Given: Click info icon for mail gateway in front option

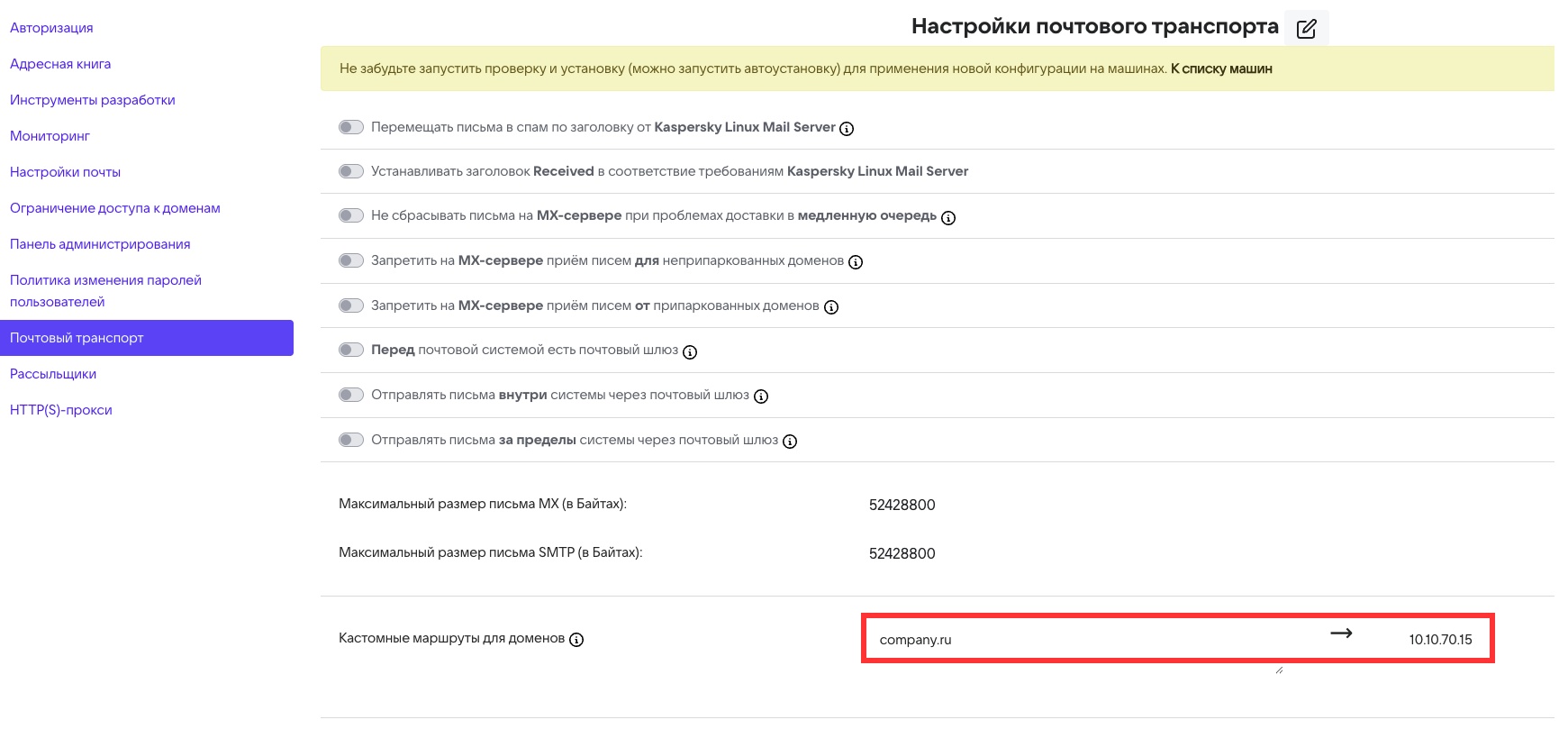Looking at the screenshot, I should (690, 352).
